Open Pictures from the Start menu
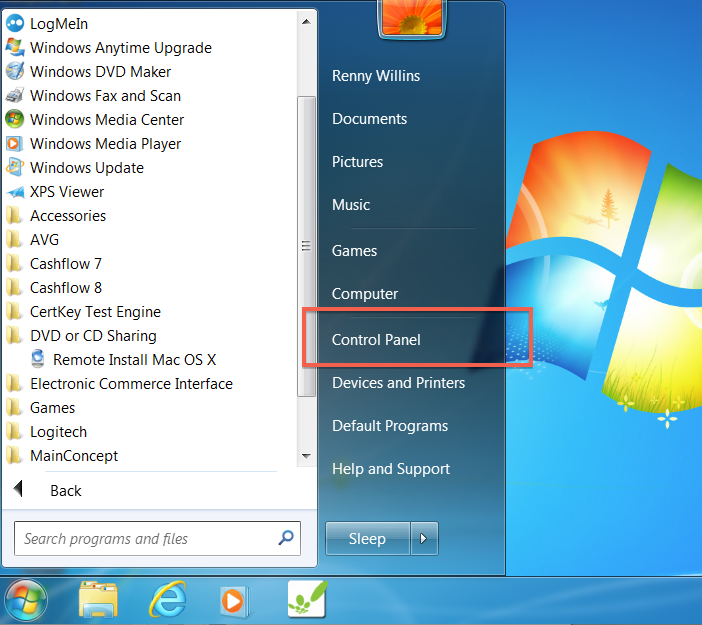 [x=357, y=162]
